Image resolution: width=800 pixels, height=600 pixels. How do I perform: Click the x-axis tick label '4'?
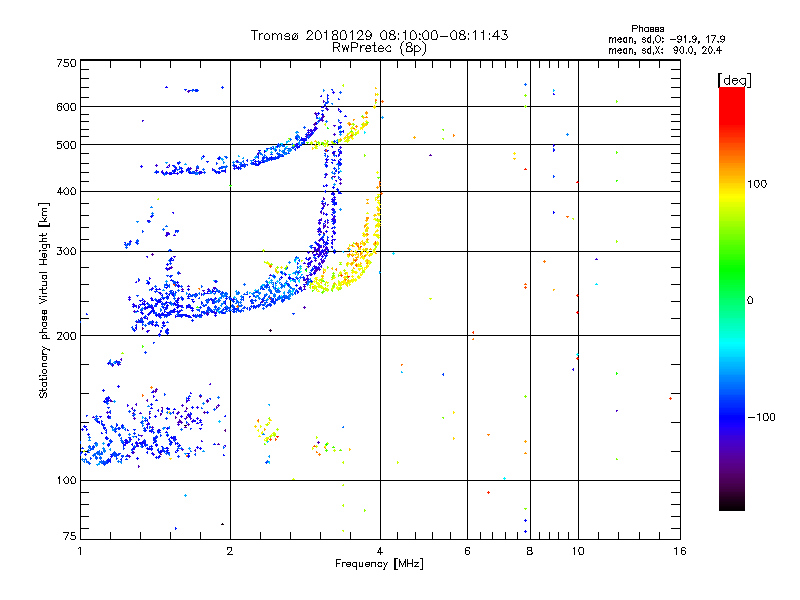pos(380,551)
